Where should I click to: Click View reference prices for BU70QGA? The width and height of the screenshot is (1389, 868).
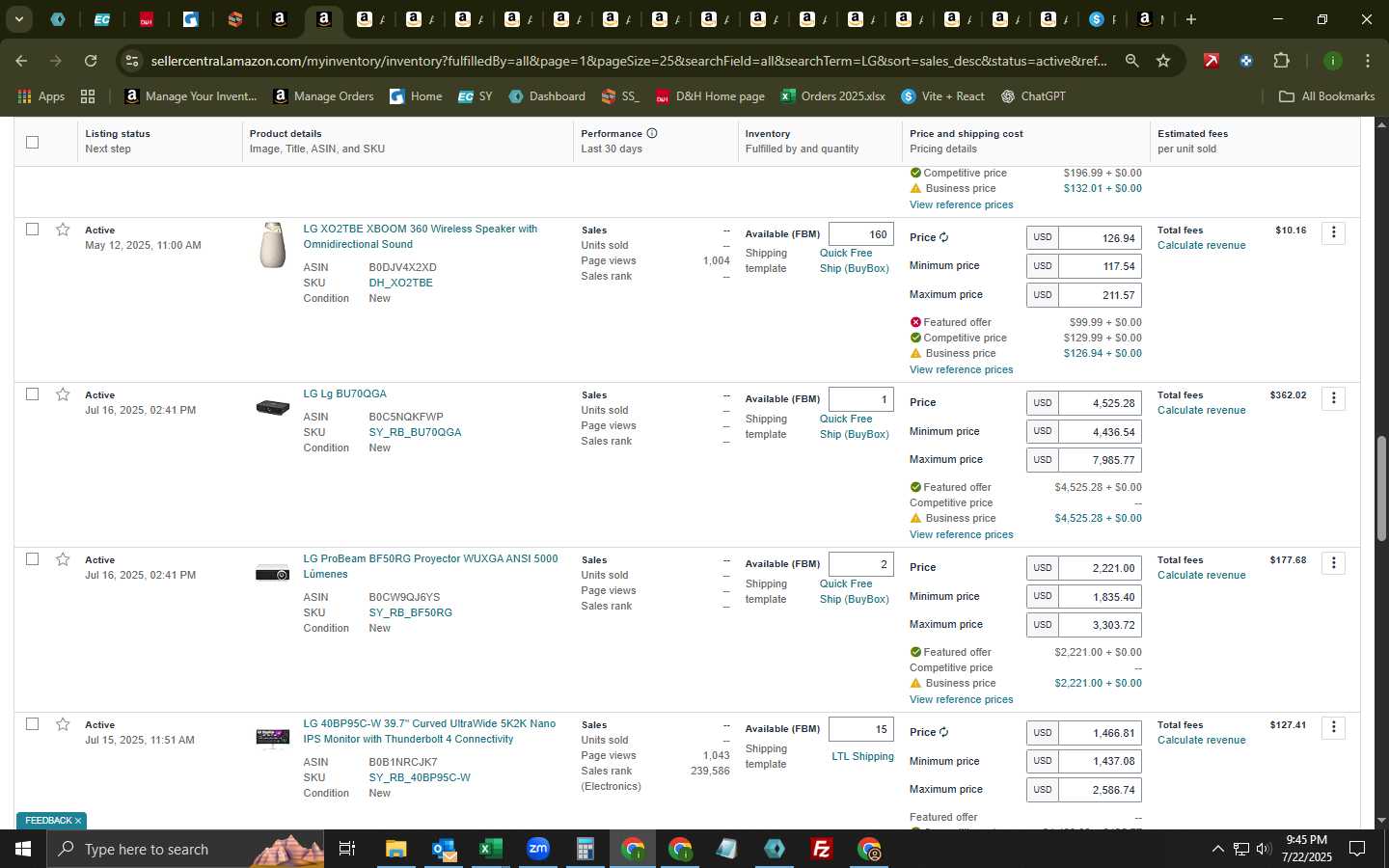click(x=961, y=534)
